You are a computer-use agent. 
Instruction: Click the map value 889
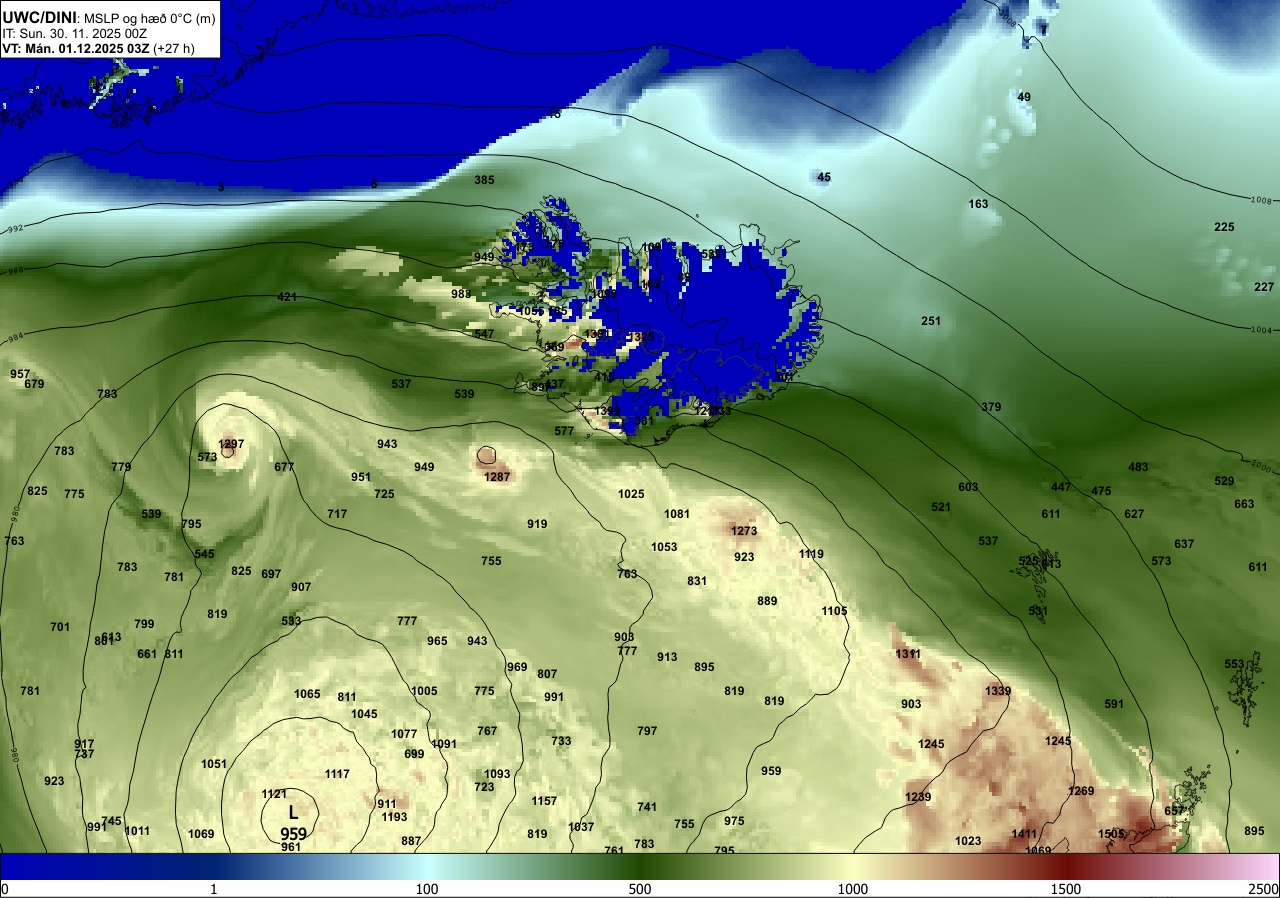pyautogui.click(x=767, y=601)
